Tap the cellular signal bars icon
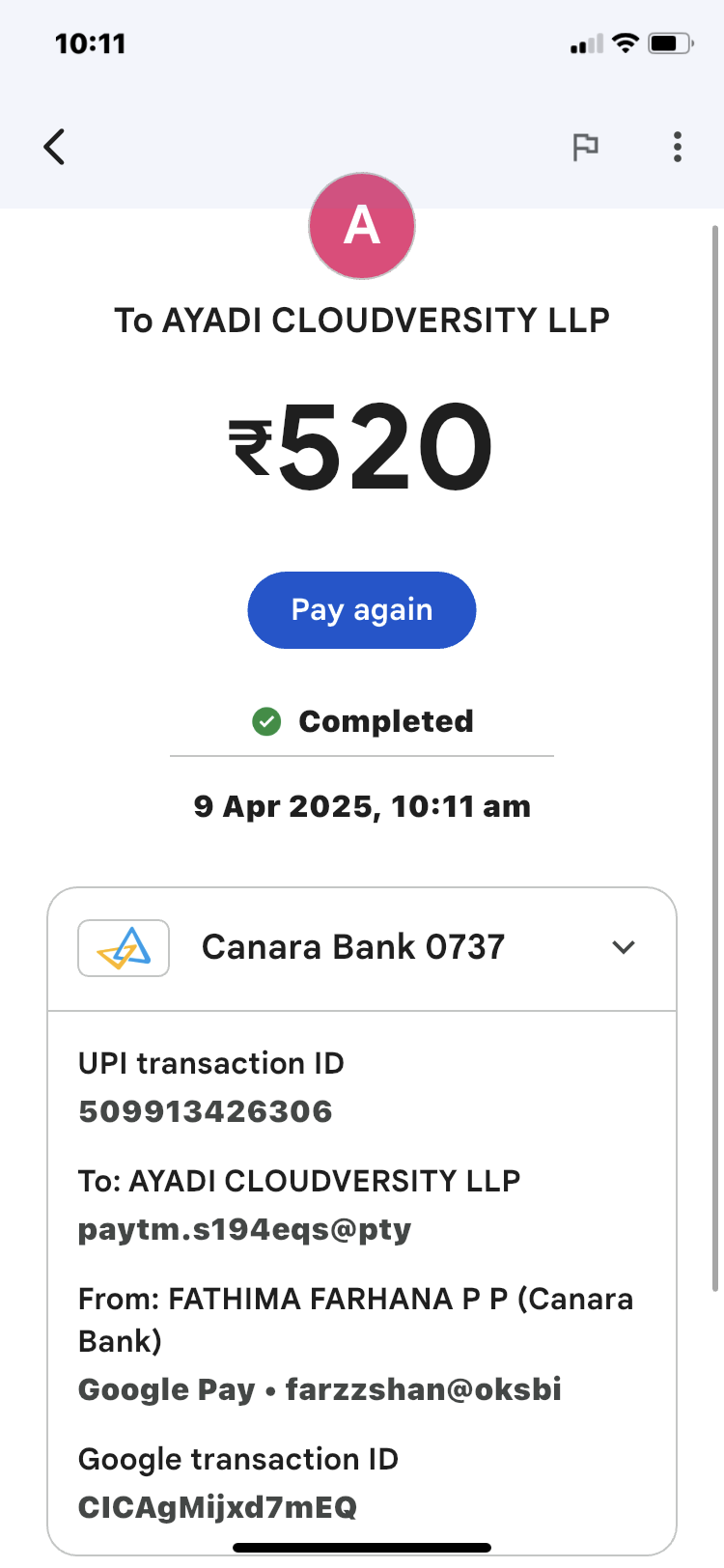Image resolution: width=724 pixels, height=1568 pixels. click(586, 44)
